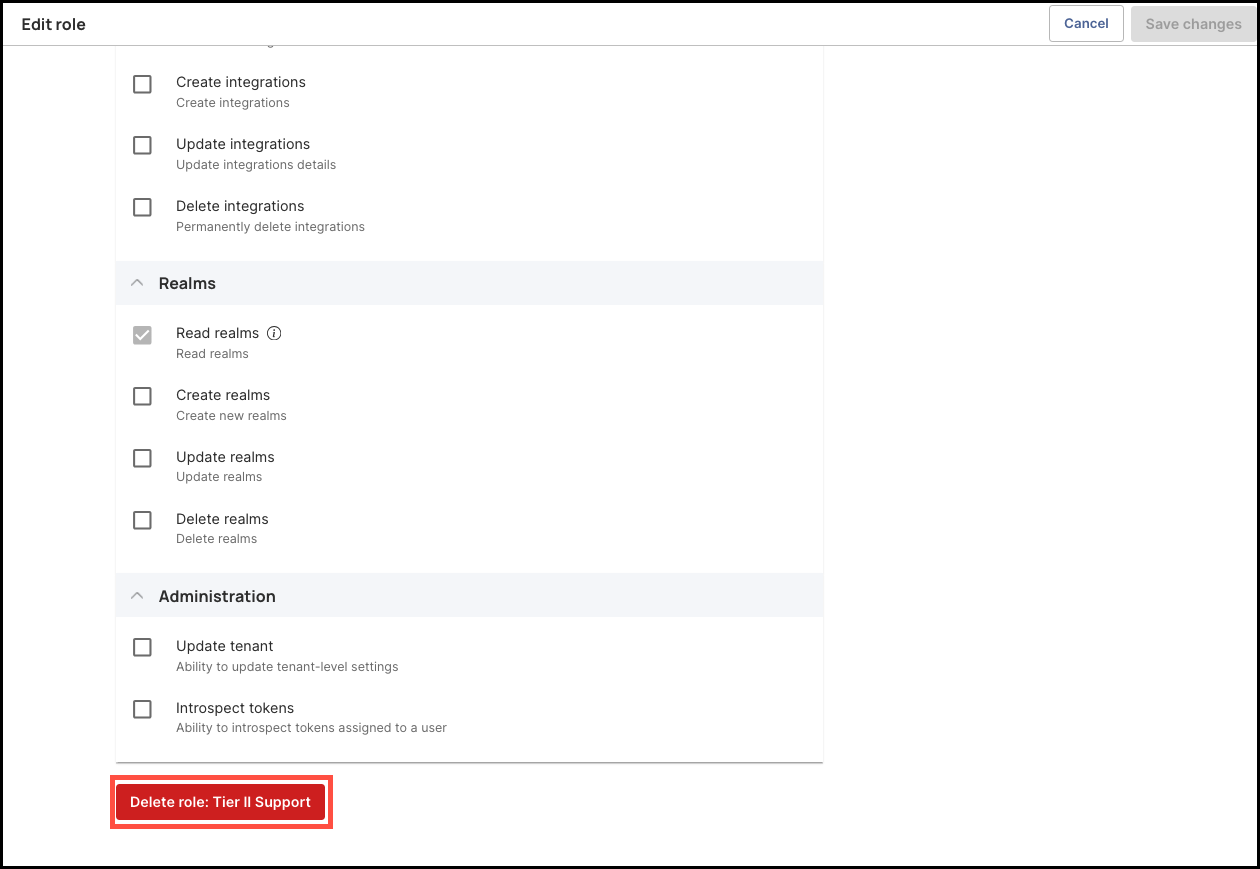Check the Update integrations permission
The width and height of the screenshot is (1260, 869).
(142, 146)
